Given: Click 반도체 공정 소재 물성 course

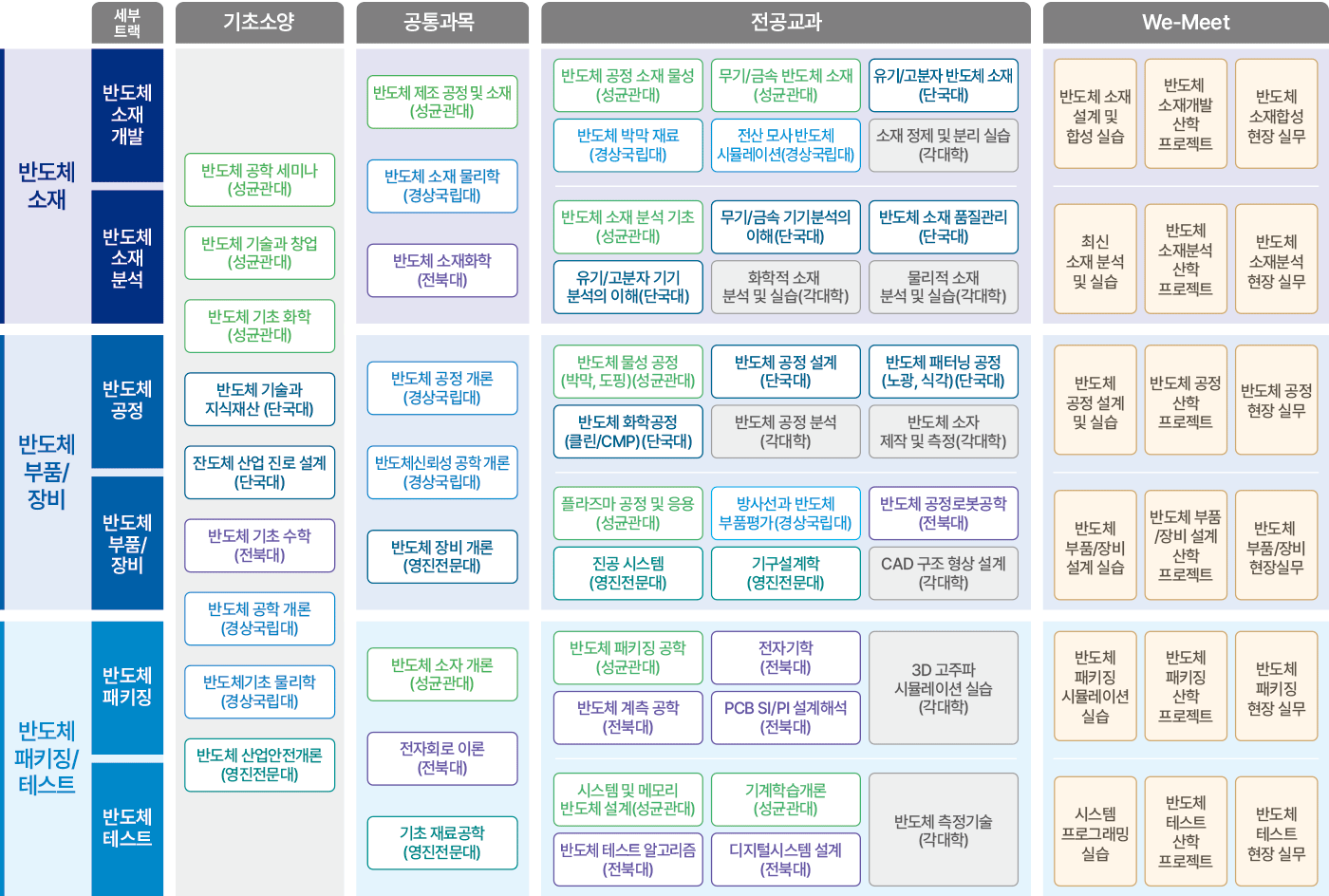Looking at the screenshot, I should [628, 85].
